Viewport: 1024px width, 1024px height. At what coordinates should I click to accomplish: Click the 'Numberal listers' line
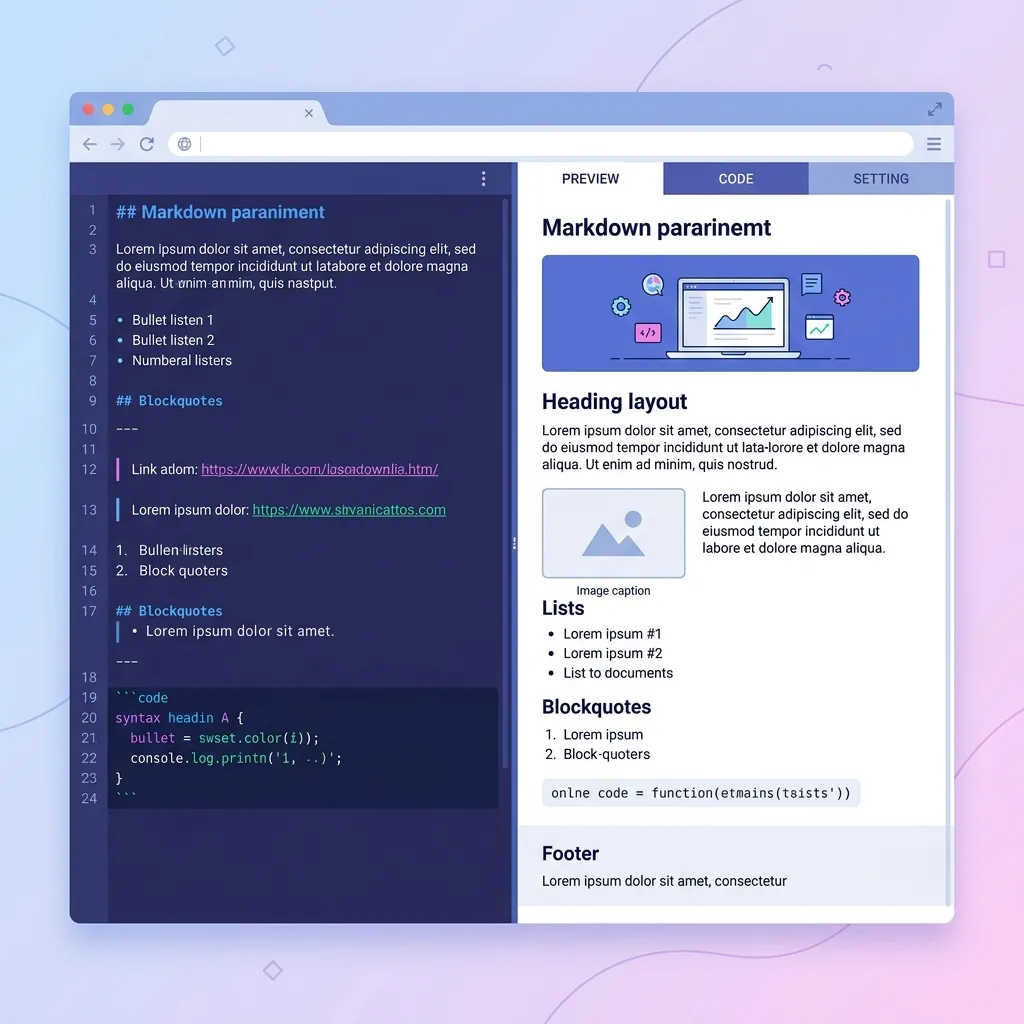[x=182, y=360]
